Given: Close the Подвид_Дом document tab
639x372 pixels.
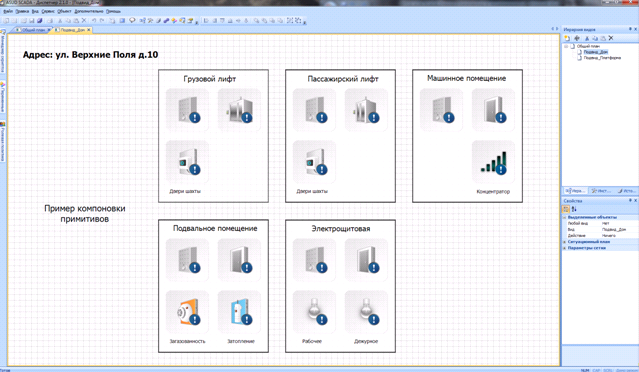Looking at the screenshot, I should pos(88,30).
